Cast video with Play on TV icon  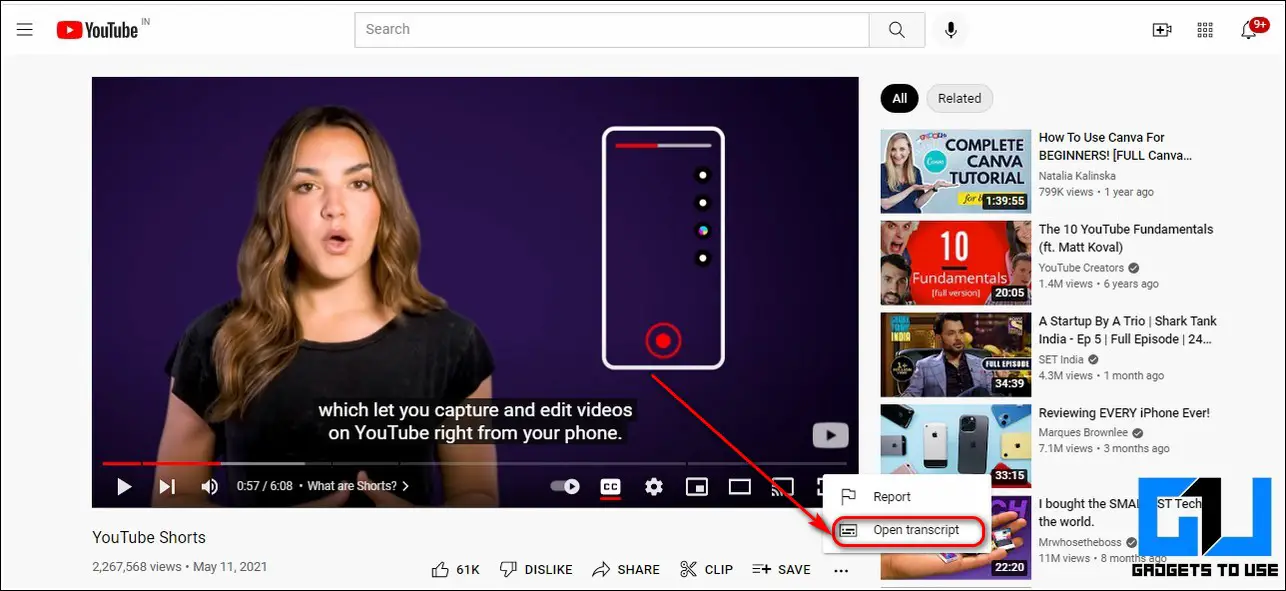[x=783, y=487]
